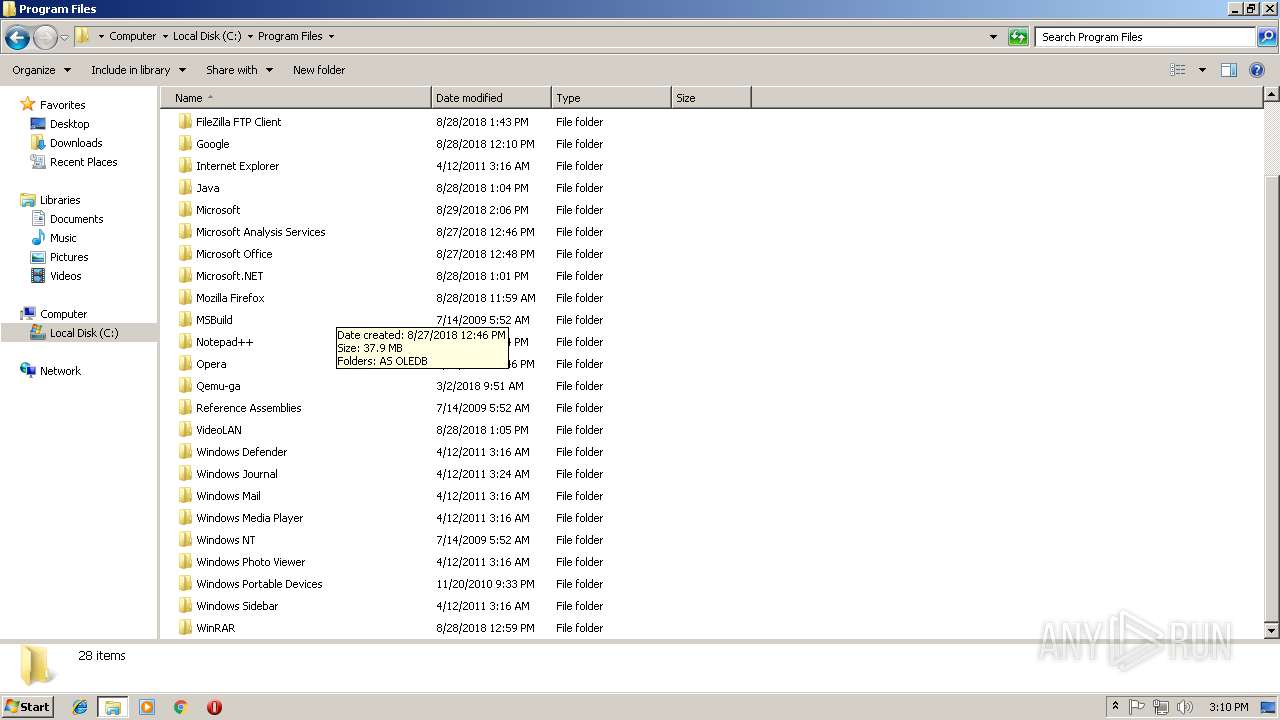Open the view options dropdown arrow

(1202, 70)
